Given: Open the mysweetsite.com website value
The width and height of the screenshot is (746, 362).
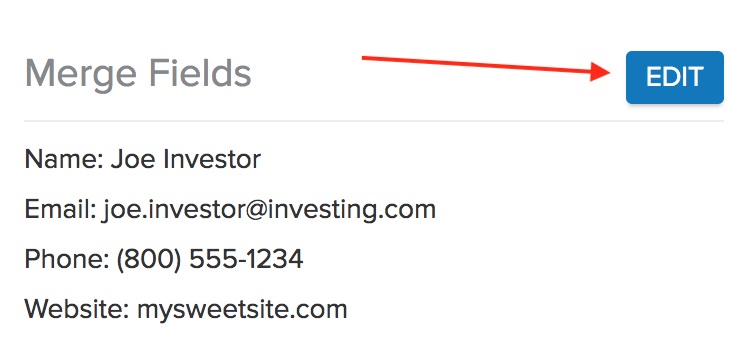Looking at the screenshot, I should pos(242,311).
